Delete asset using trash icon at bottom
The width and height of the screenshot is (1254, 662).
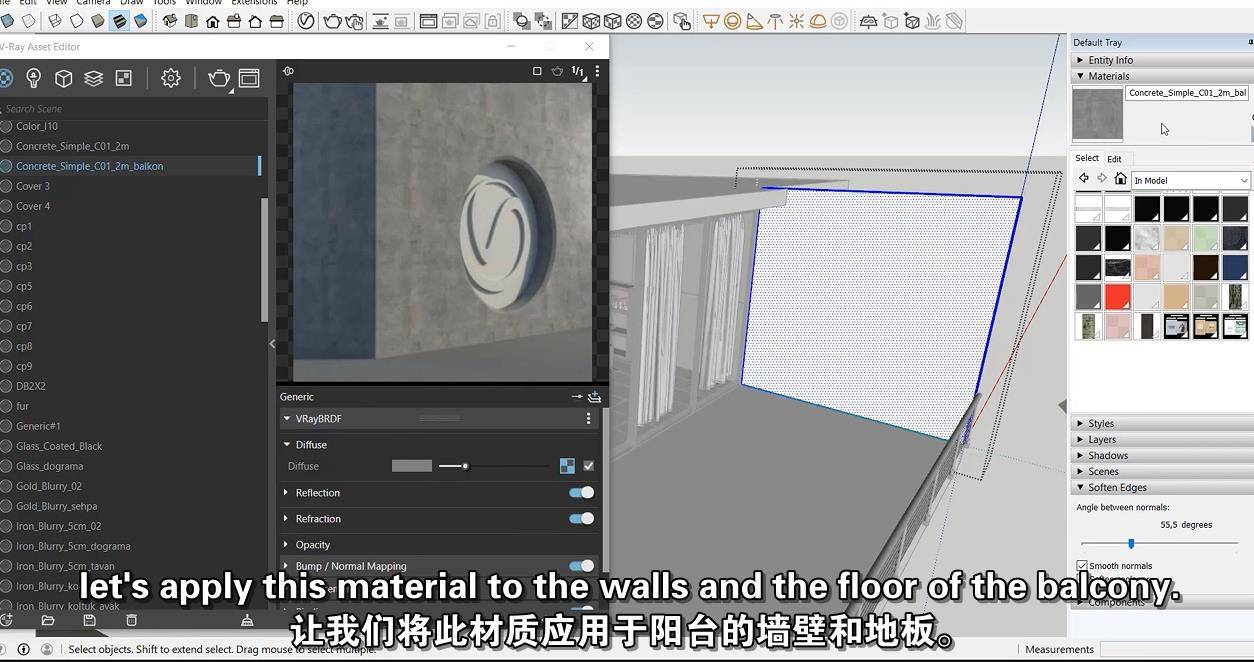tap(131, 620)
